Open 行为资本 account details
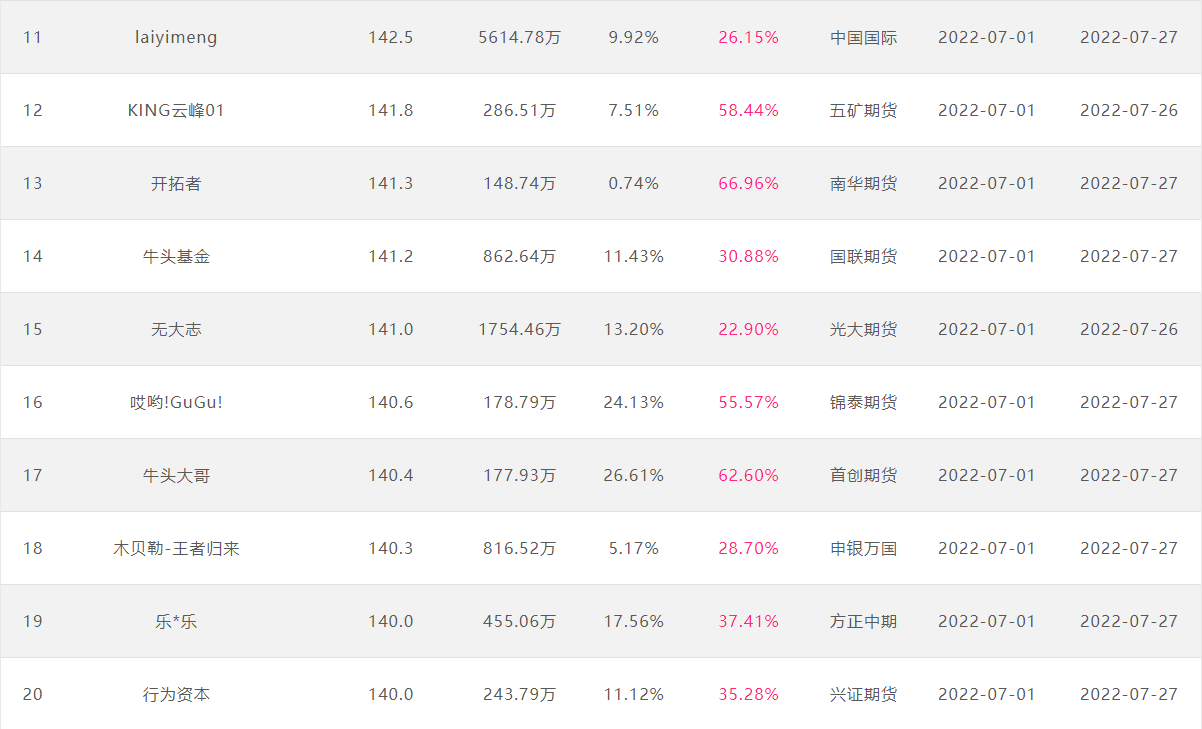 click(x=176, y=695)
